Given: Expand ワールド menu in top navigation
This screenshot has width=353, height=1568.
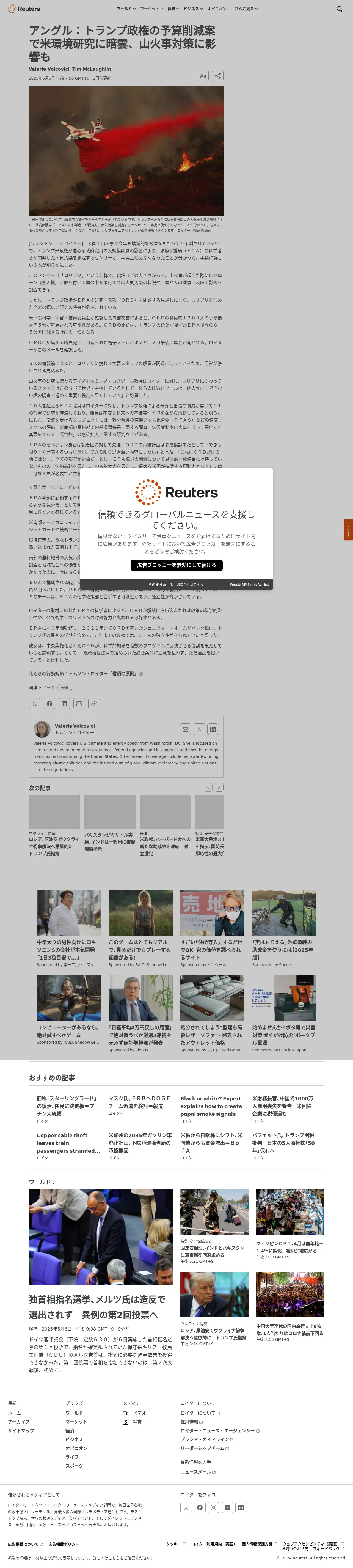Looking at the screenshot, I should pos(126,9).
